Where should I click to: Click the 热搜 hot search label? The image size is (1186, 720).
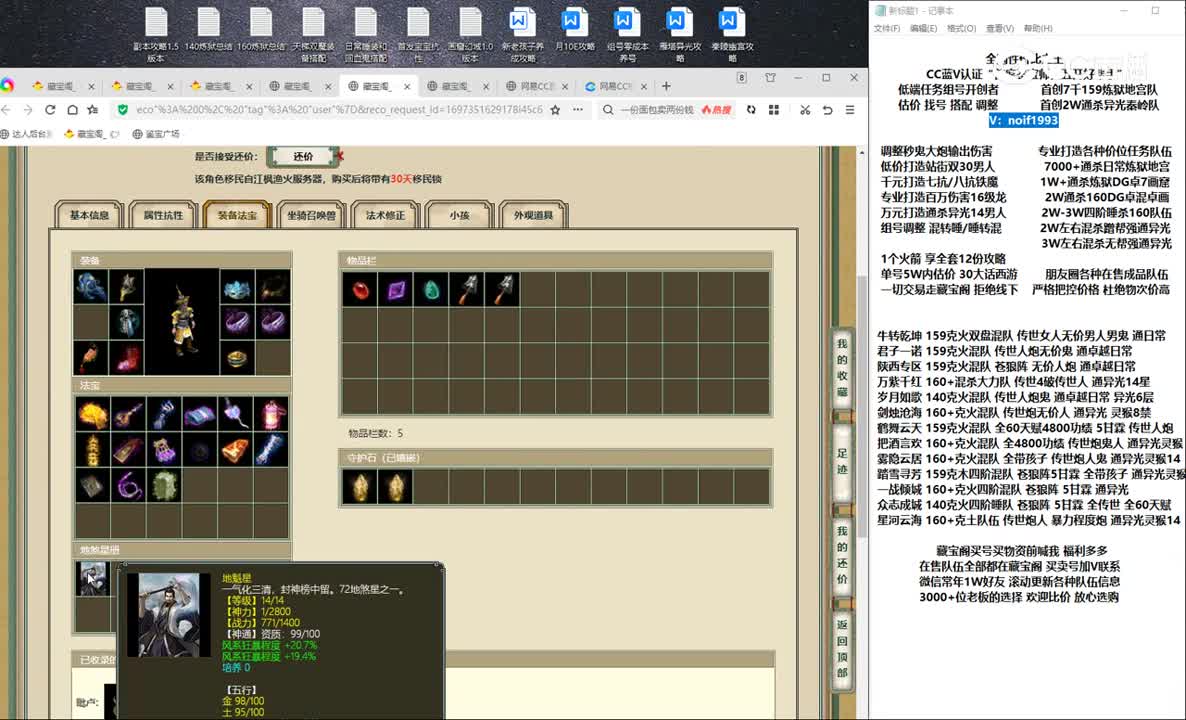click(716, 110)
